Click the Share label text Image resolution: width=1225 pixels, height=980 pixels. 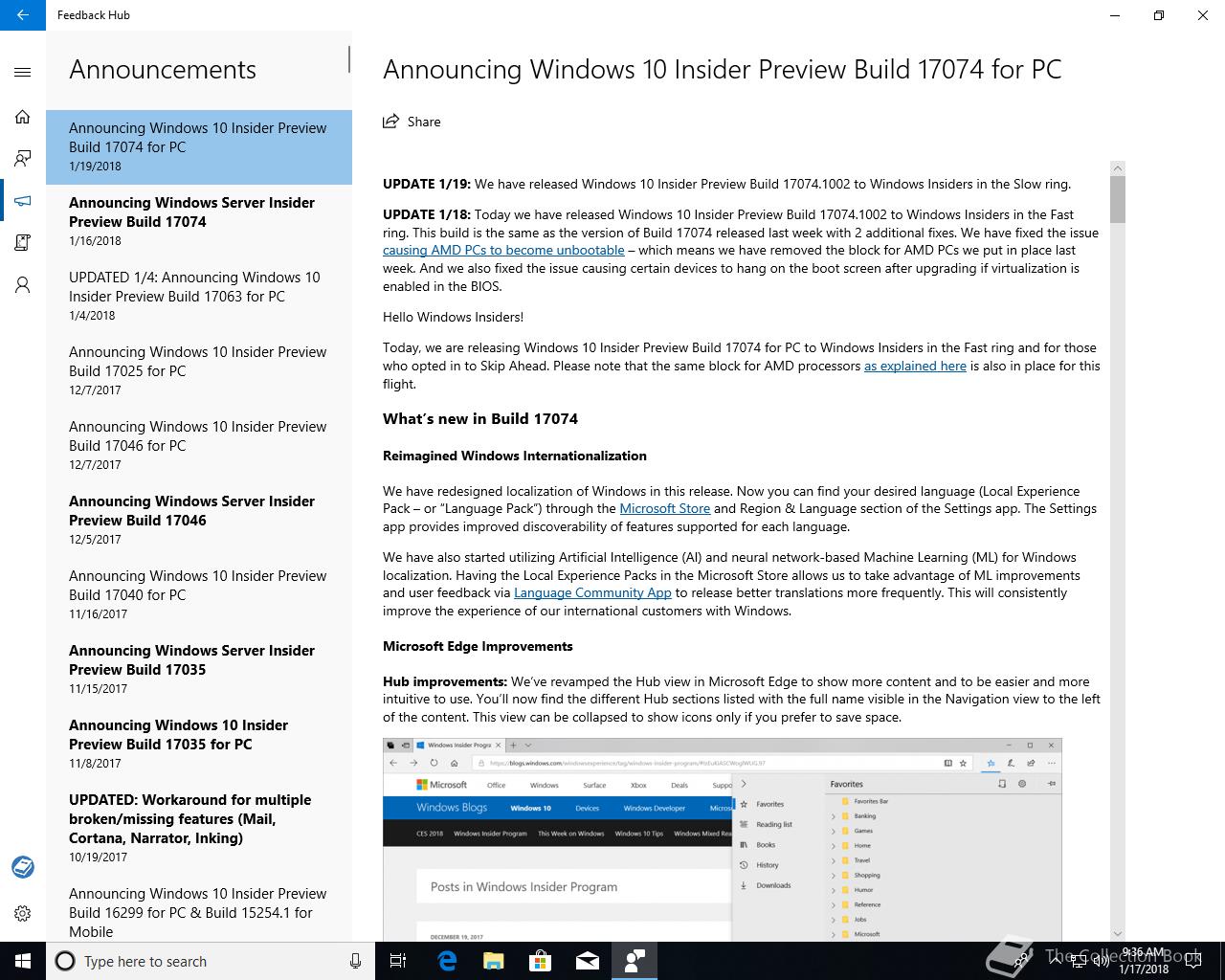(x=424, y=122)
